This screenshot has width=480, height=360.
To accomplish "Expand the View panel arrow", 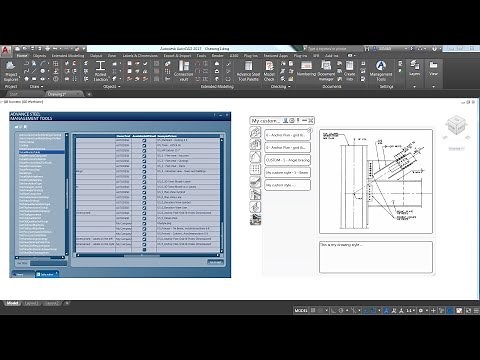I will 433,87.
